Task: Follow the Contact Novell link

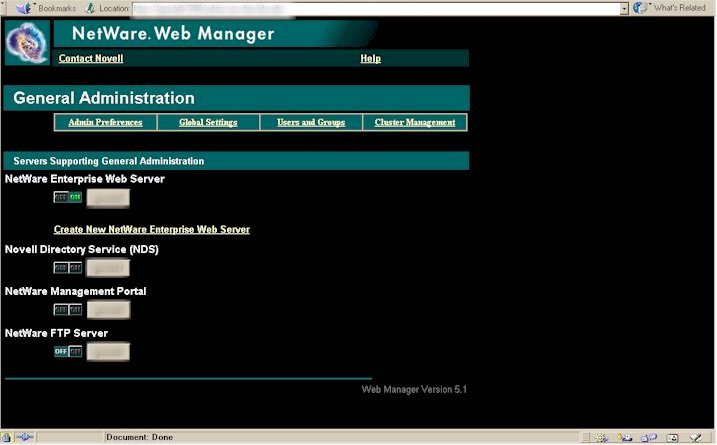Action: point(91,59)
